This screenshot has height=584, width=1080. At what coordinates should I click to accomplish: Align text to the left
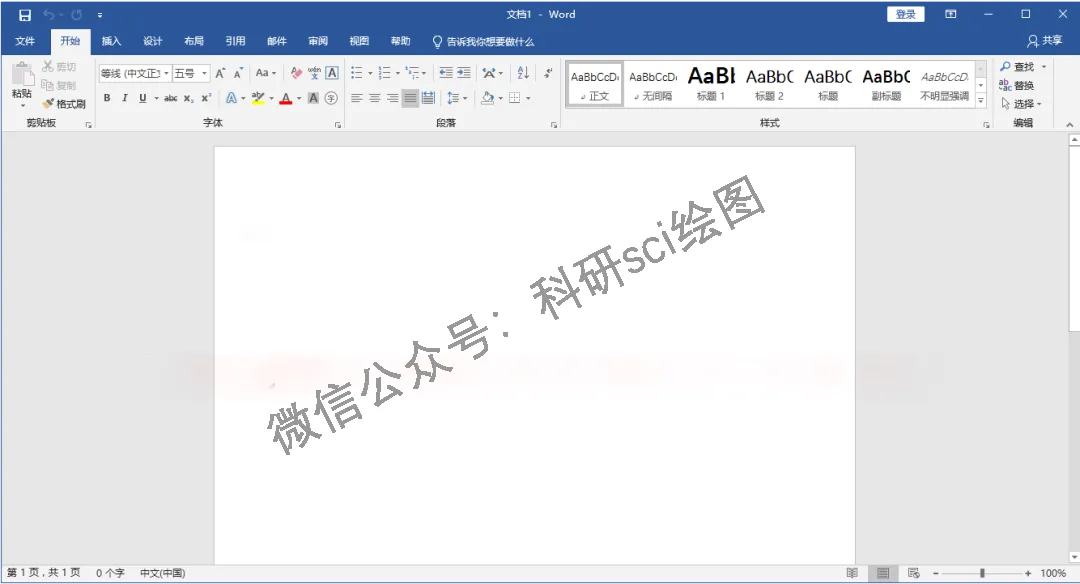point(357,98)
